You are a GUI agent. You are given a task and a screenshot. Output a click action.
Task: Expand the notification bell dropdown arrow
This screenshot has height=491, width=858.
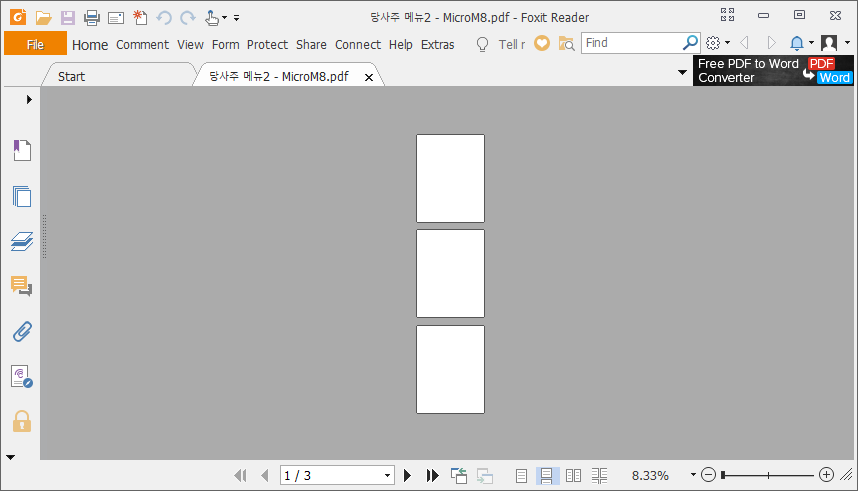811,43
